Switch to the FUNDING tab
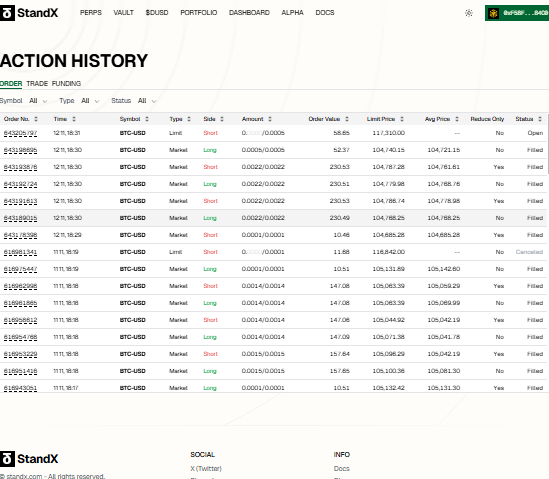Screen dimensions: 549x479 point(66,84)
